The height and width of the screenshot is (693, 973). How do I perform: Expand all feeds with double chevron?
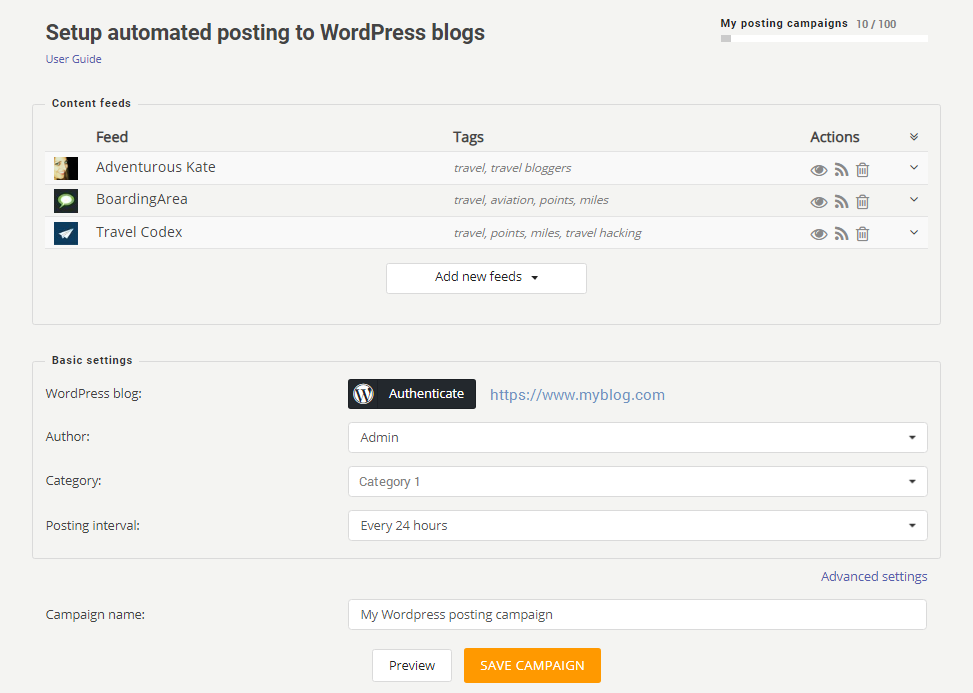tap(913, 136)
